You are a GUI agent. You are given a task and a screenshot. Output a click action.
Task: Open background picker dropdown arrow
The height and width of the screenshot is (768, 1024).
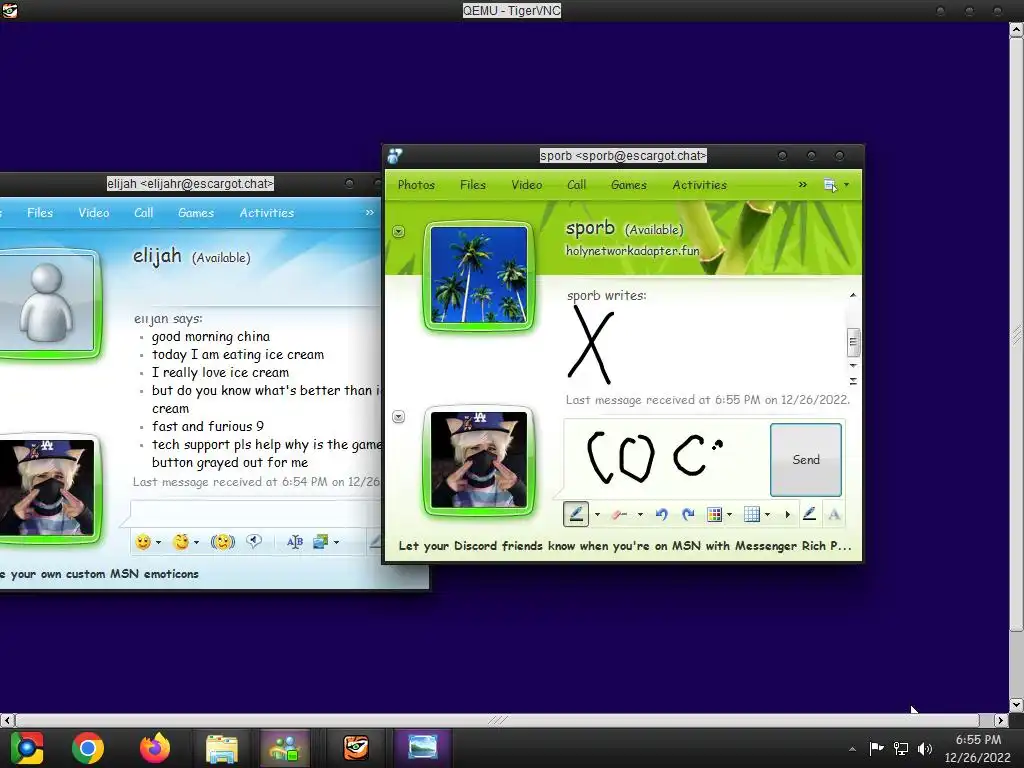(336, 542)
